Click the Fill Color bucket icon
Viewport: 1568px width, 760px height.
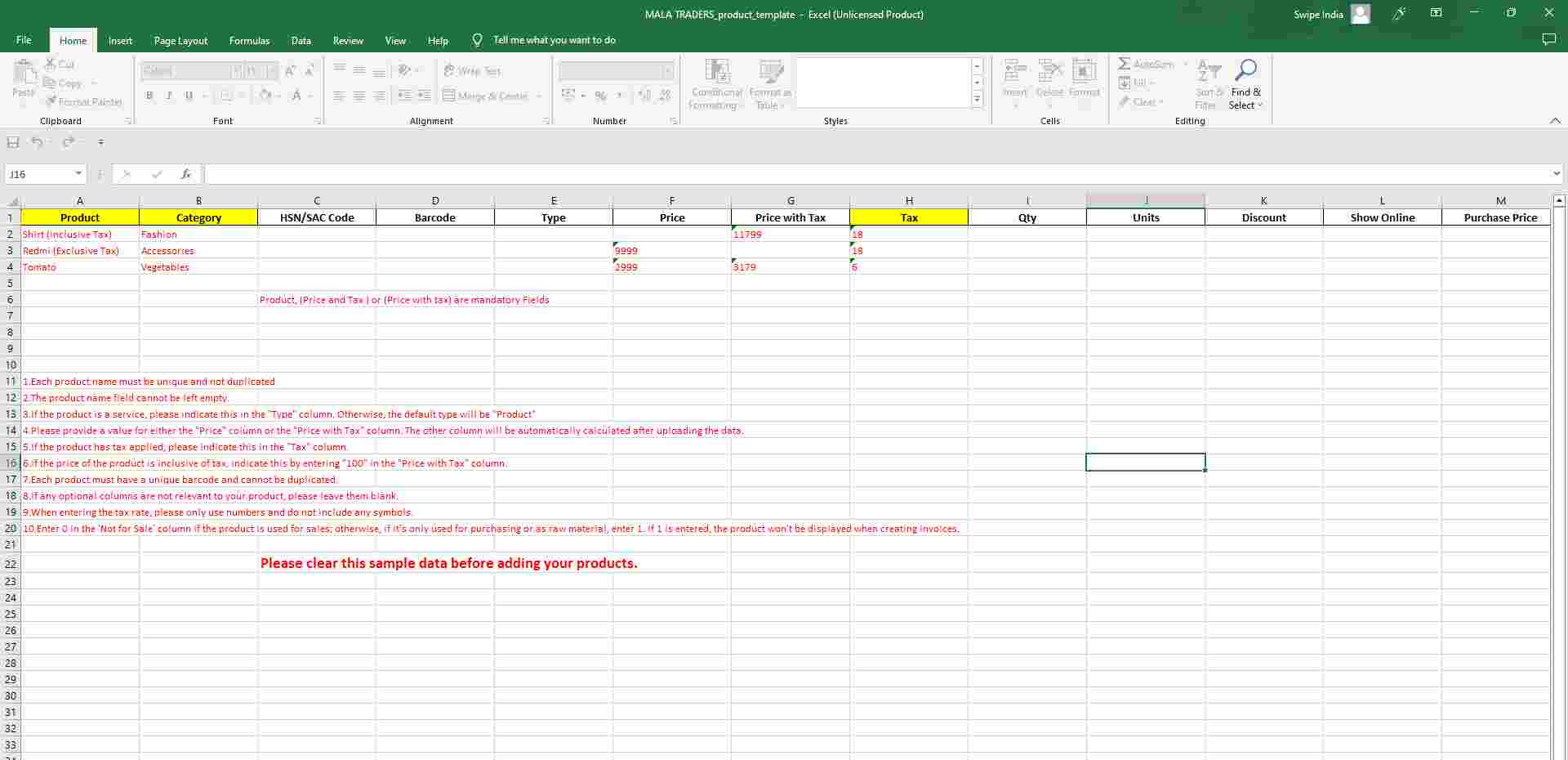[265, 96]
